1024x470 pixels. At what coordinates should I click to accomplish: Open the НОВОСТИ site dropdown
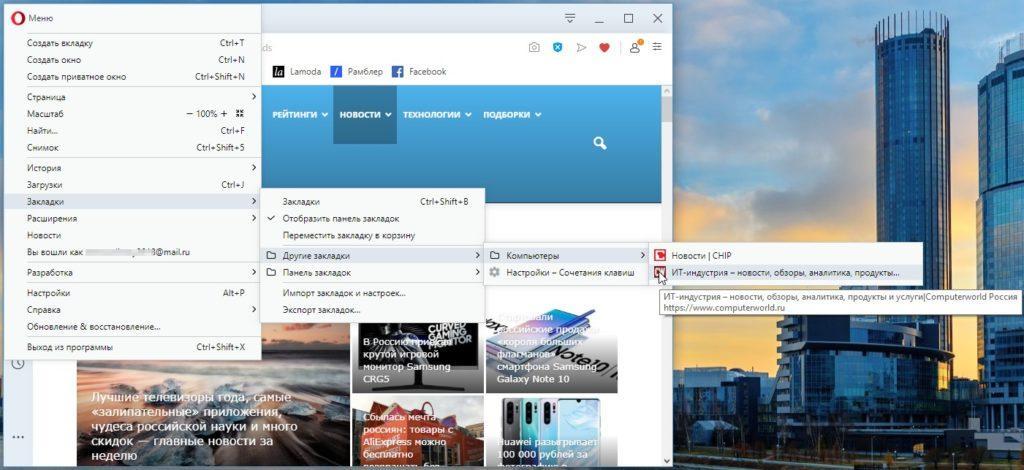[365, 114]
